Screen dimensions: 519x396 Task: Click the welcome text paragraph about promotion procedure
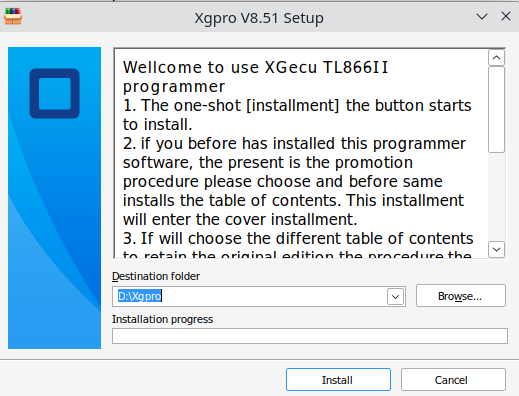pyautogui.click(x=294, y=181)
